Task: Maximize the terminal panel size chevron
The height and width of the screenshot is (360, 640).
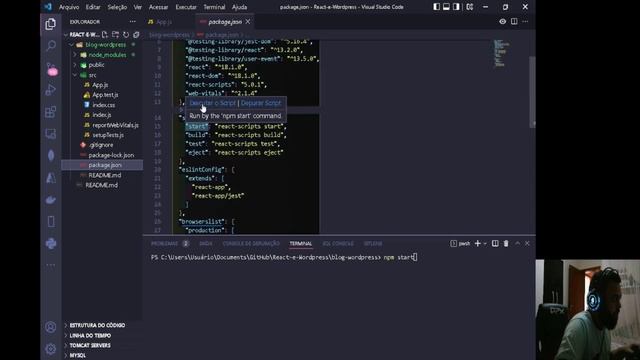Action: pyautogui.click(x=518, y=244)
